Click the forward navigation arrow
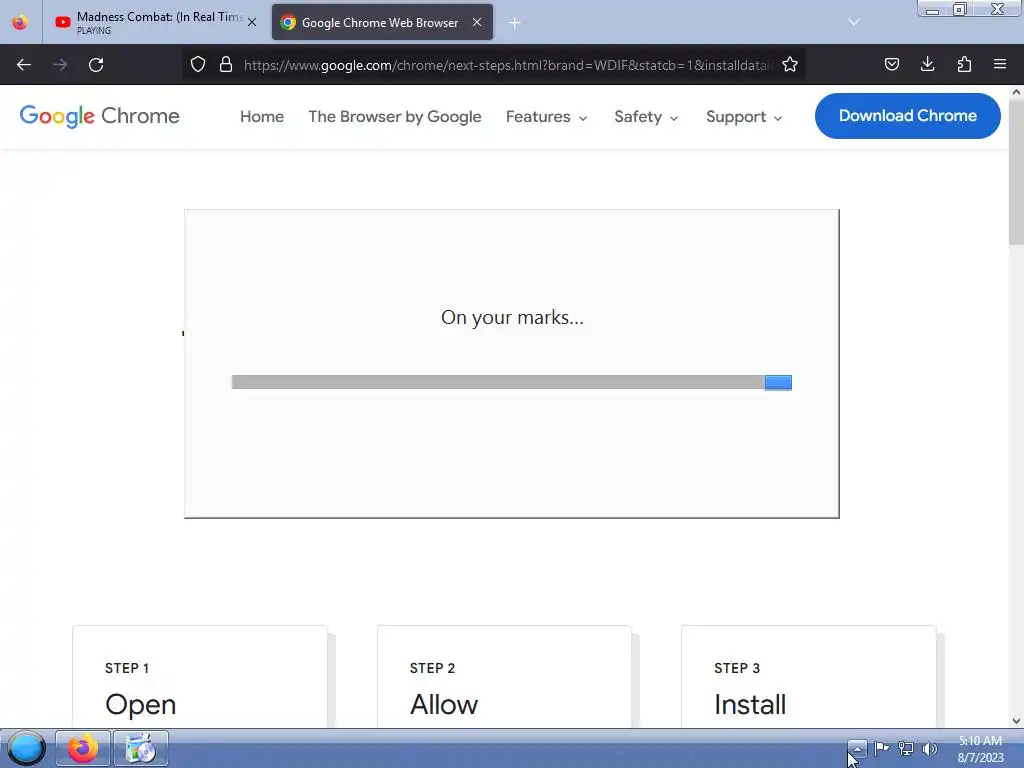Viewport: 1024px width, 768px height. pyautogui.click(x=60, y=65)
